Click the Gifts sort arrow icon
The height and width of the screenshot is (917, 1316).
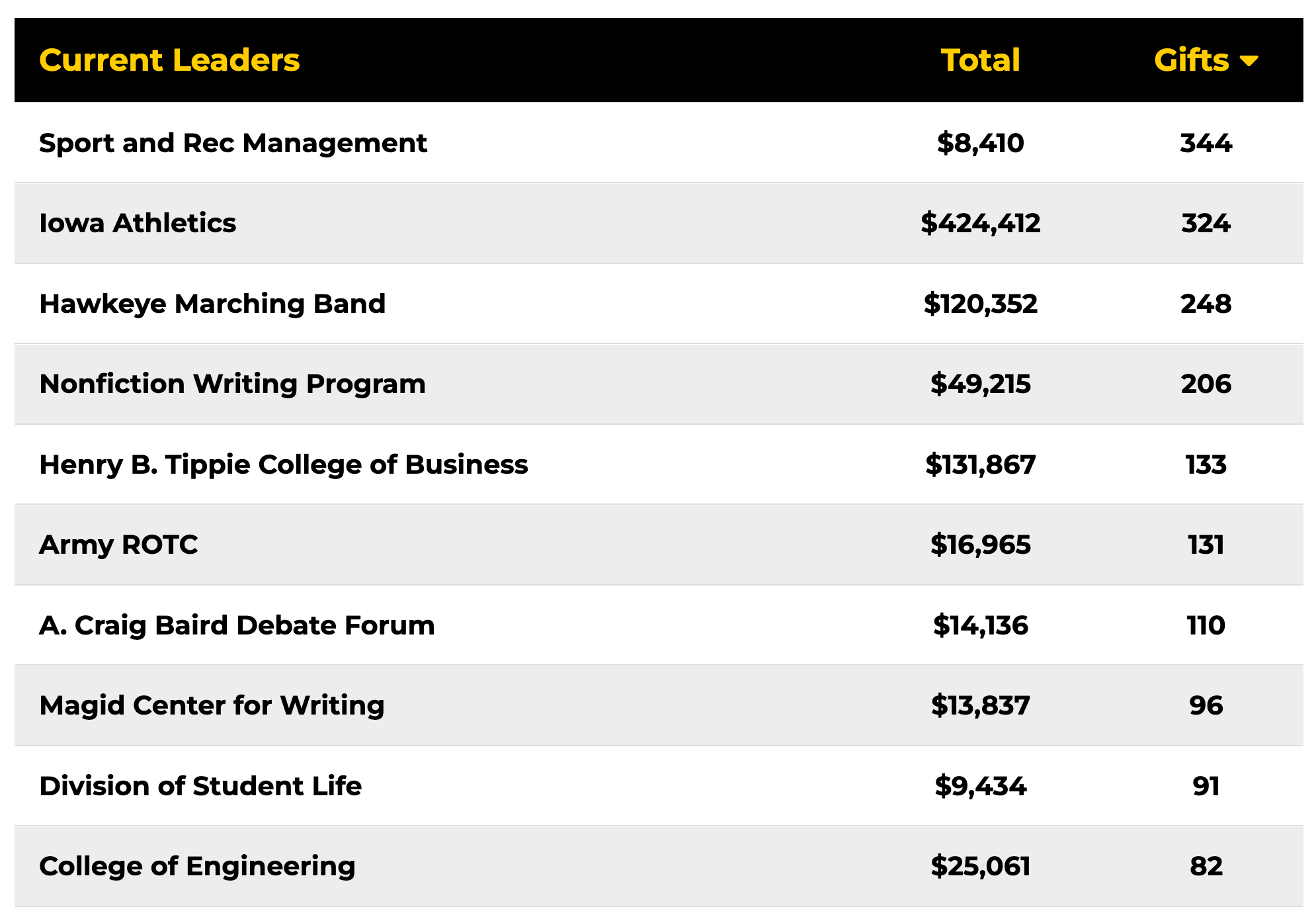click(x=1249, y=61)
